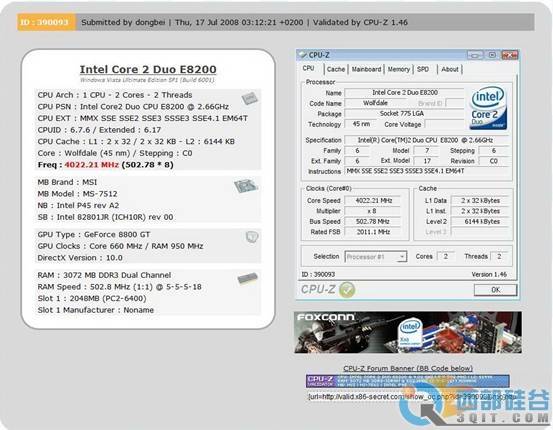Select the CPU tab
This screenshot has height=430, width=553.
click(x=309, y=68)
